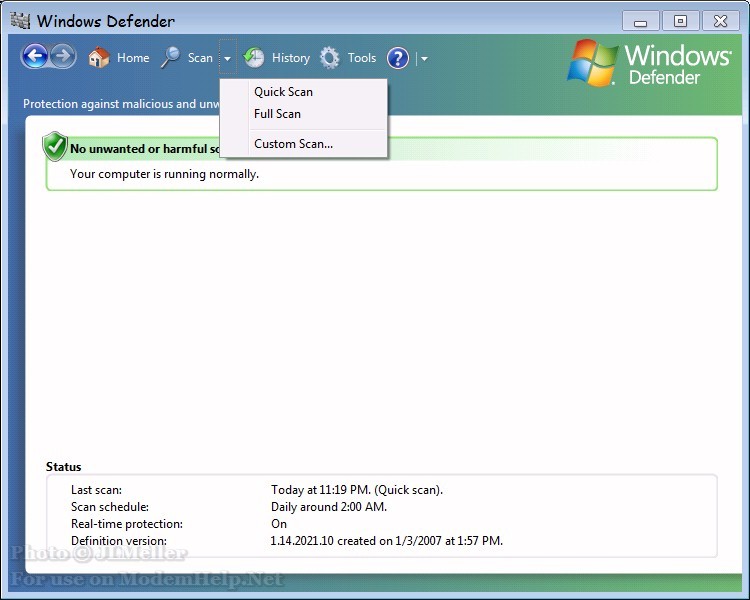Click the Windows Defender title bar icon
Image resolution: width=750 pixels, height=600 pixels.
click(x=21, y=21)
